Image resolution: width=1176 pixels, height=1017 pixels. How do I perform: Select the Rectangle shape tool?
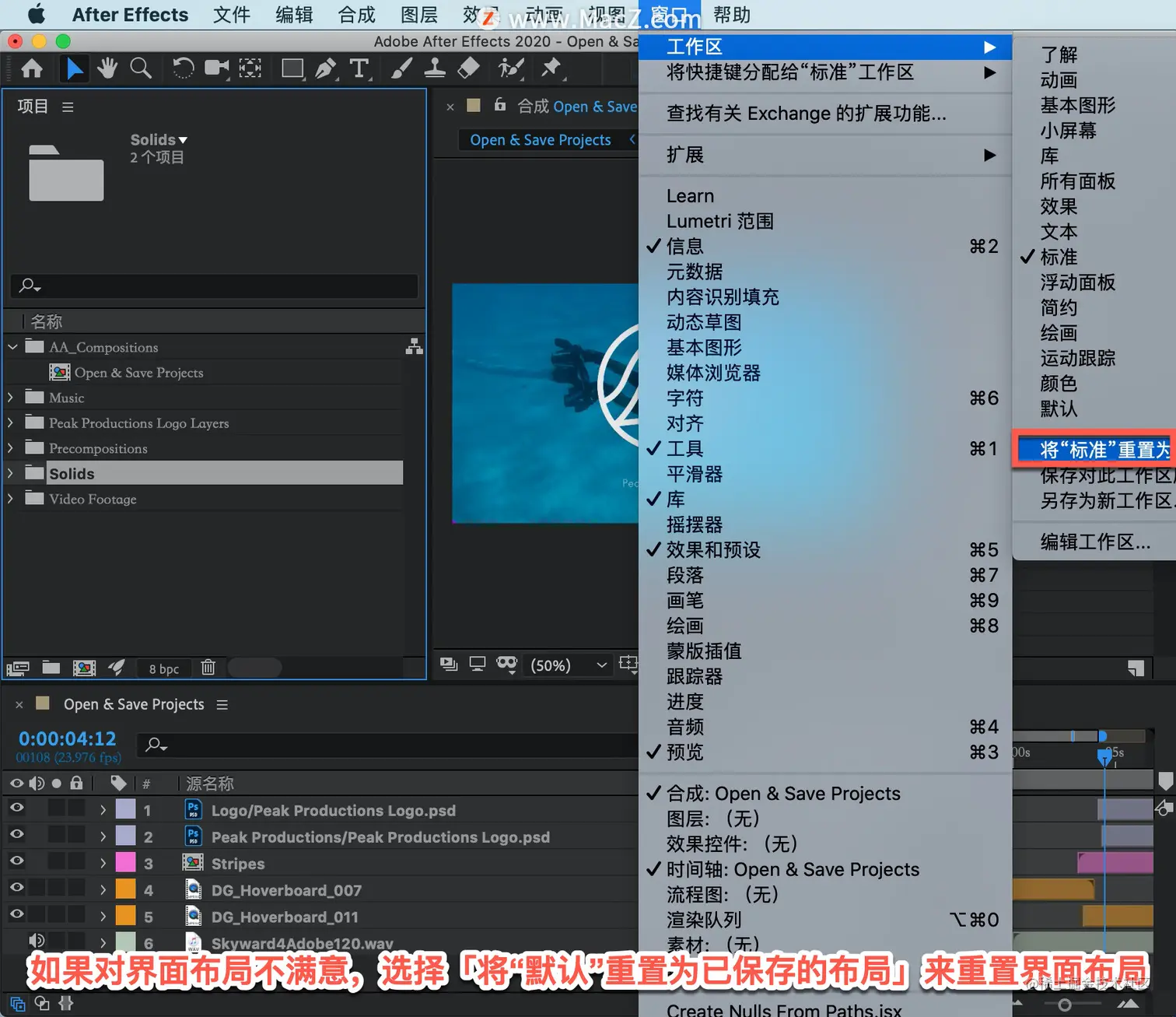click(292, 68)
